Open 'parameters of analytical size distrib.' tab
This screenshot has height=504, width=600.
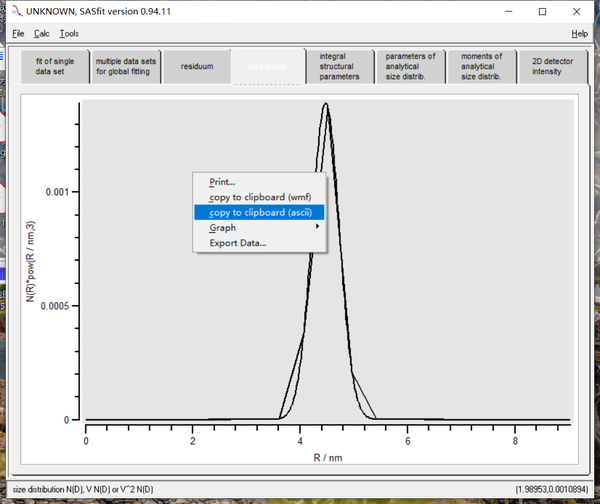[x=410, y=67]
